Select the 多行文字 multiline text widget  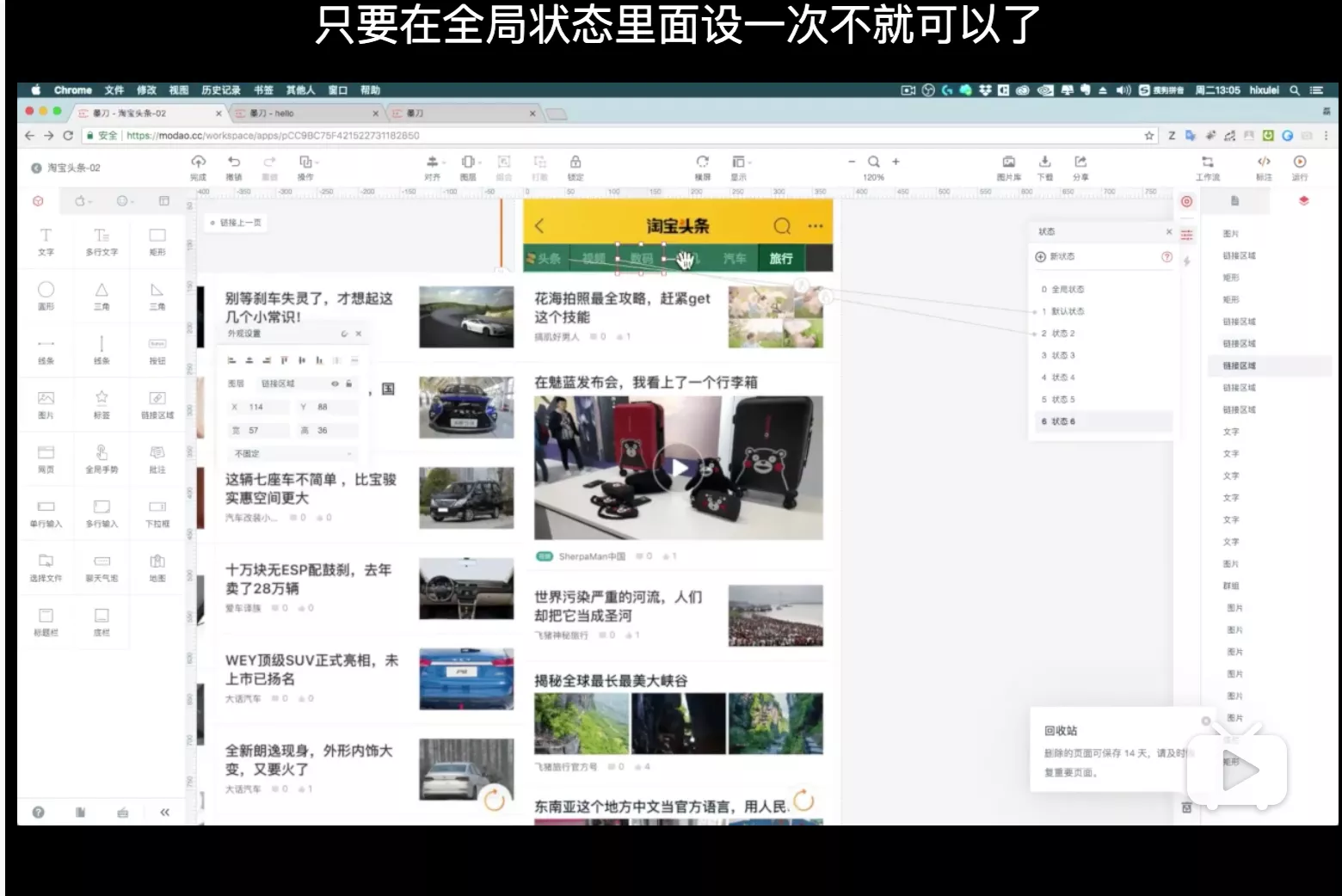102,242
